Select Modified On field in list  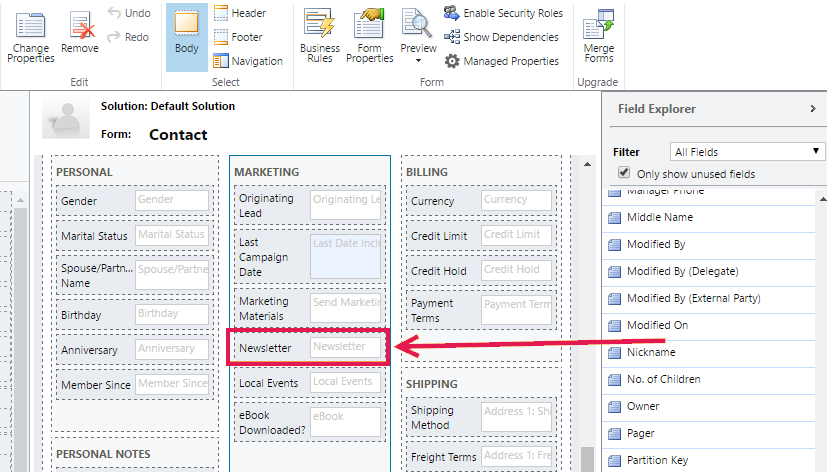[709, 325]
